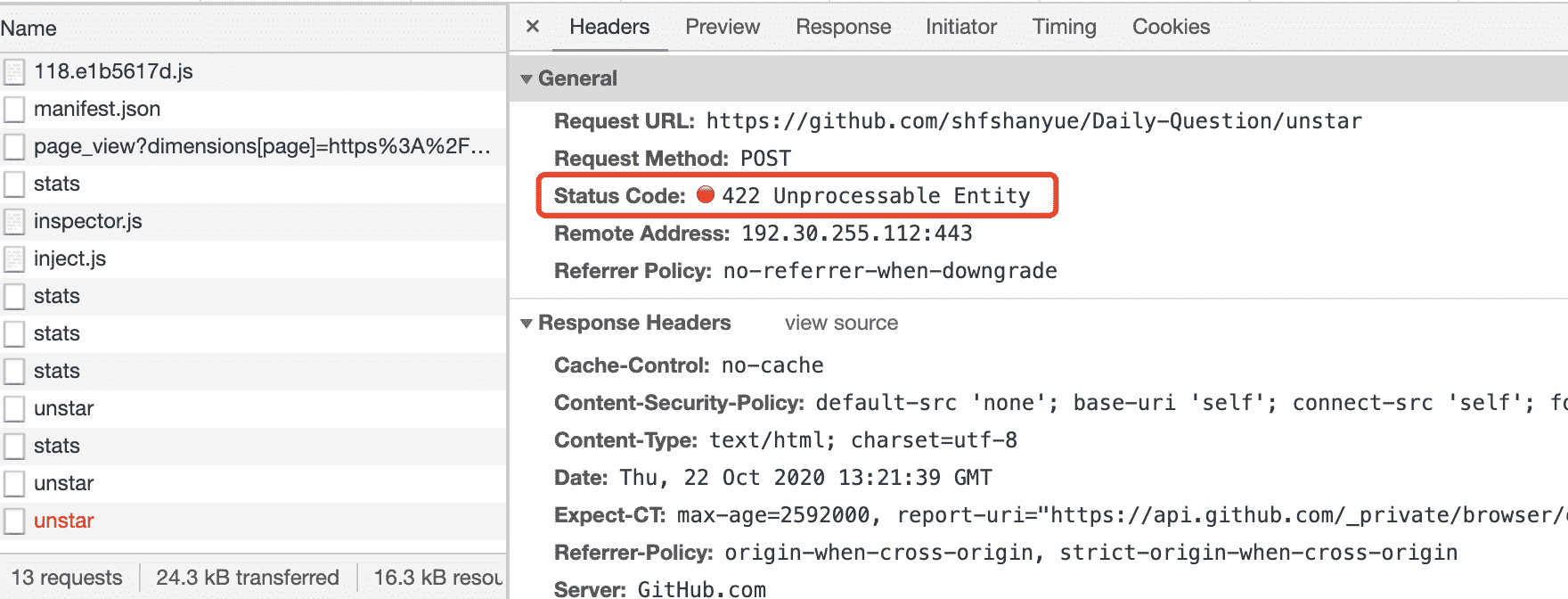Select the failed red unstar request
1568x599 pixels.
click(x=64, y=521)
